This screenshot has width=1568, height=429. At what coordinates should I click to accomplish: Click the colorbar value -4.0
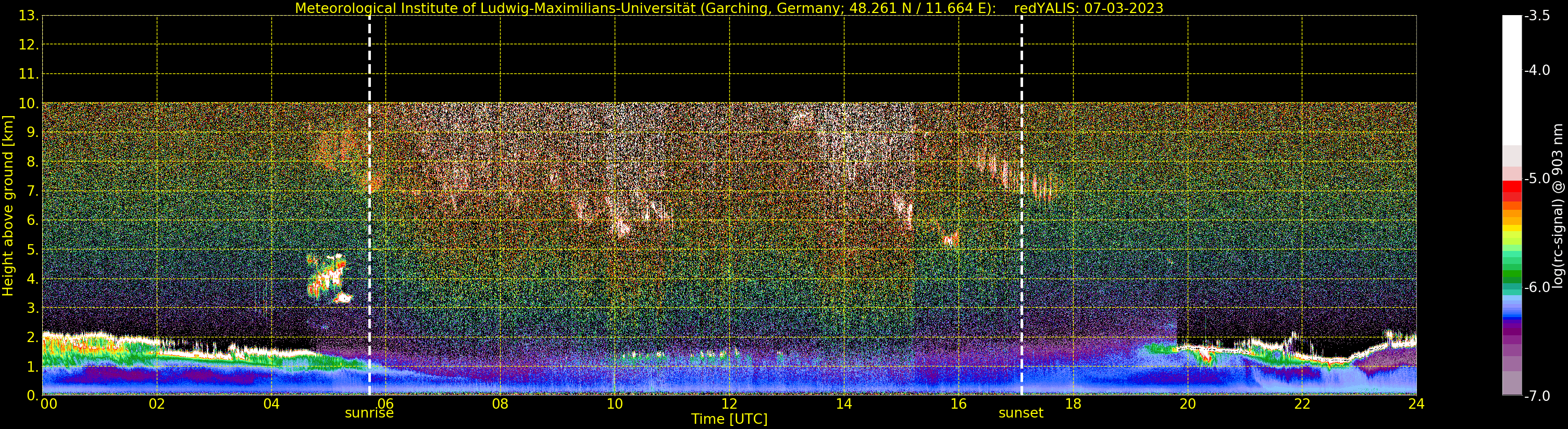(x=1537, y=71)
